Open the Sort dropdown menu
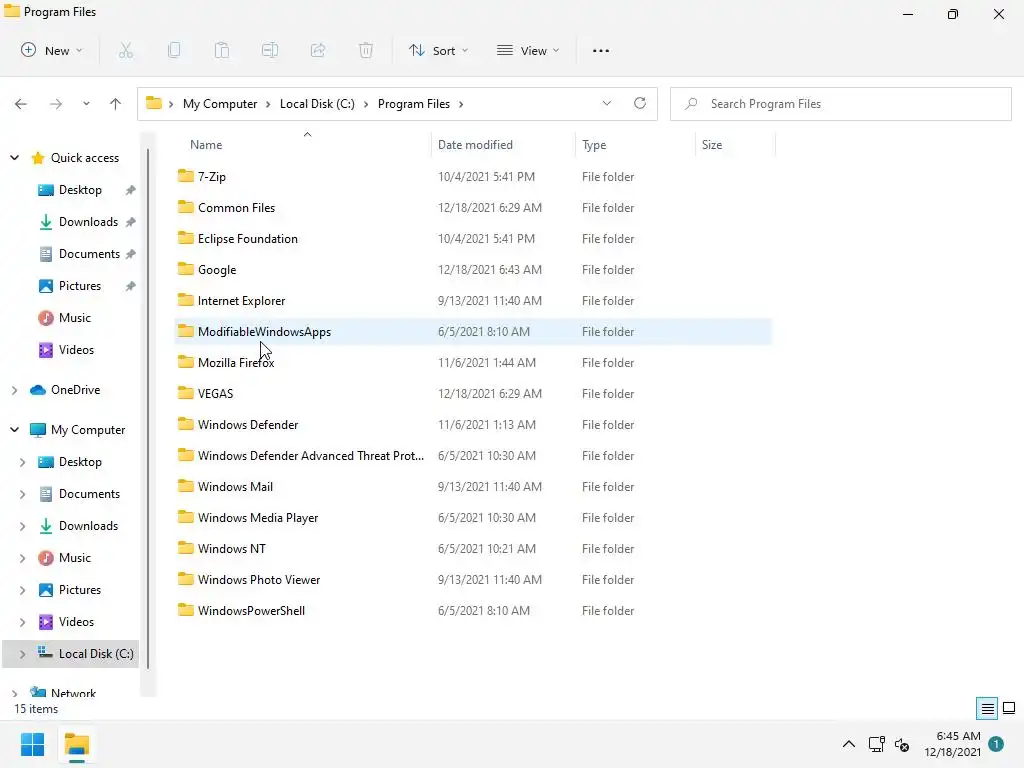The width and height of the screenshot is (1024, 768). coord(438,50)
